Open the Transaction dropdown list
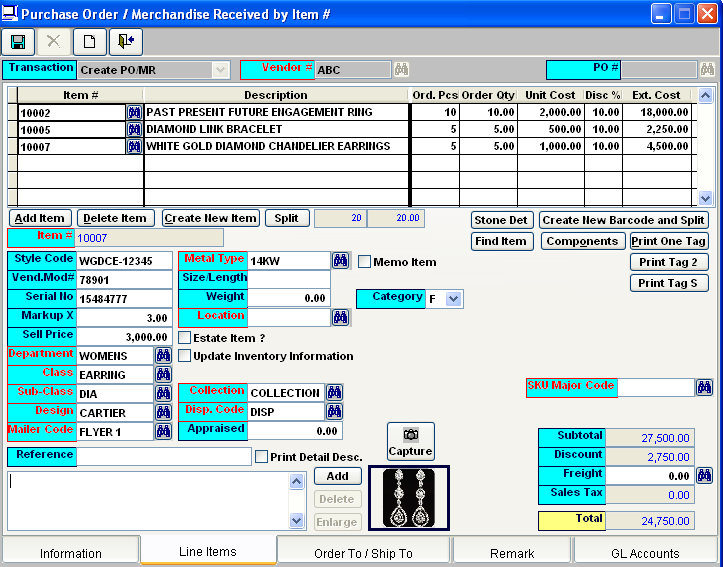Viewport: 723px width, 567px height. pyautogui.click(x=220, y=70)
